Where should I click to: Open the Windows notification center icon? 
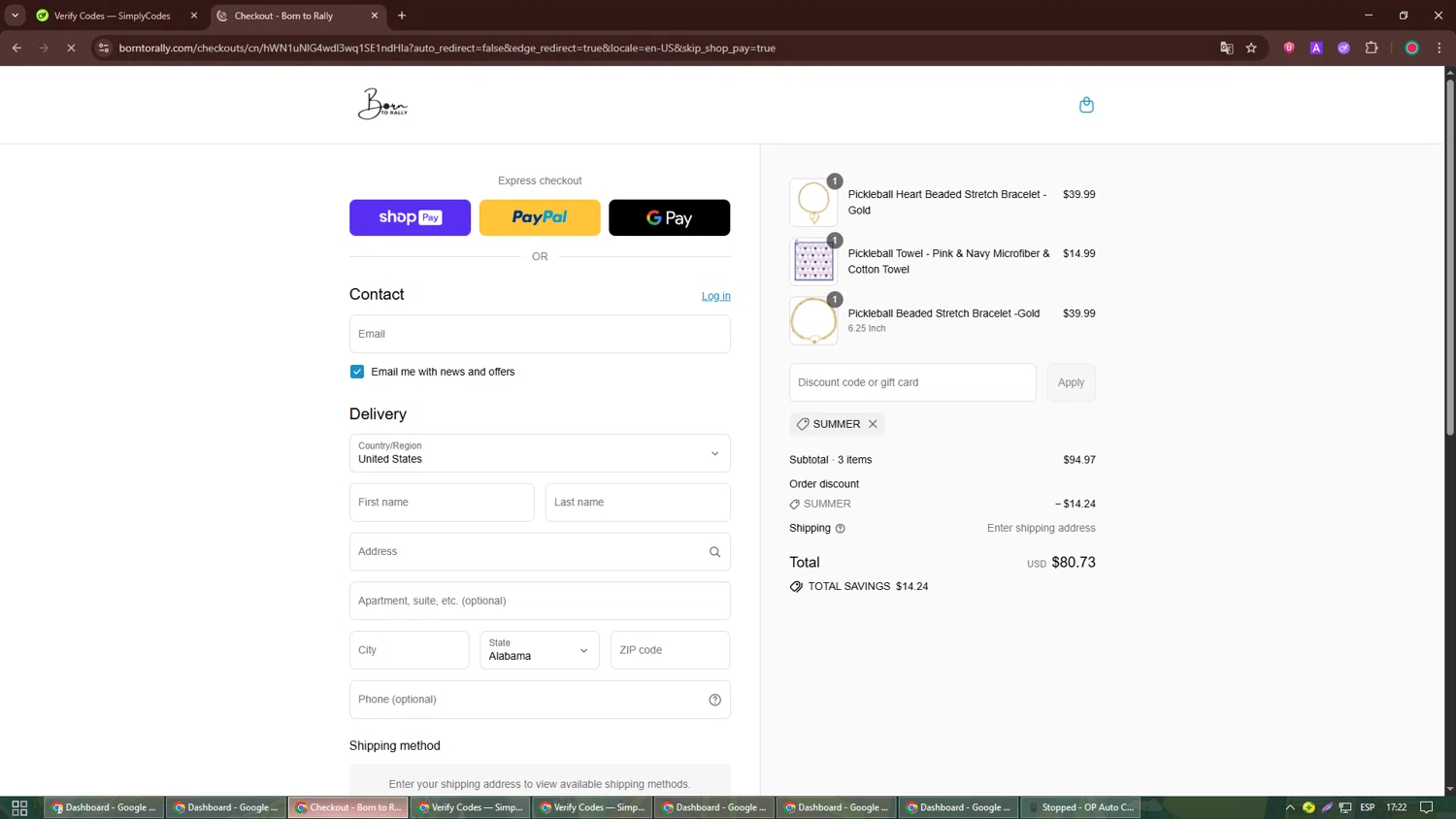(x=1426, y=807)
